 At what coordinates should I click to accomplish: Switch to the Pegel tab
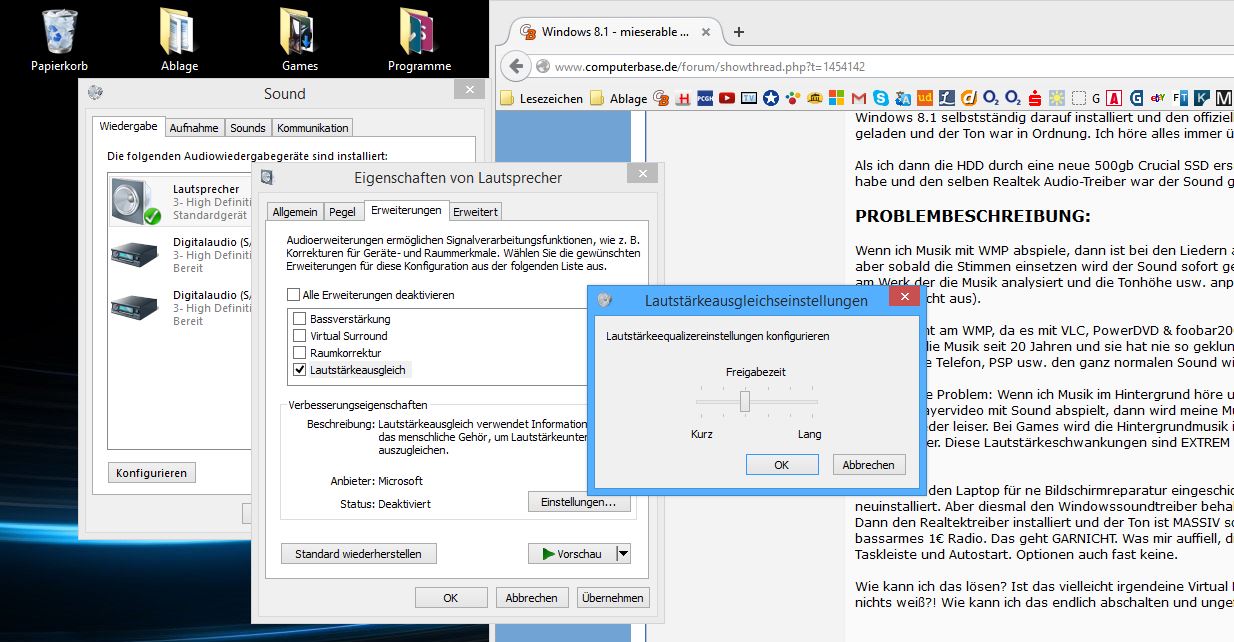pyautogui.click(x=342, y=212)
